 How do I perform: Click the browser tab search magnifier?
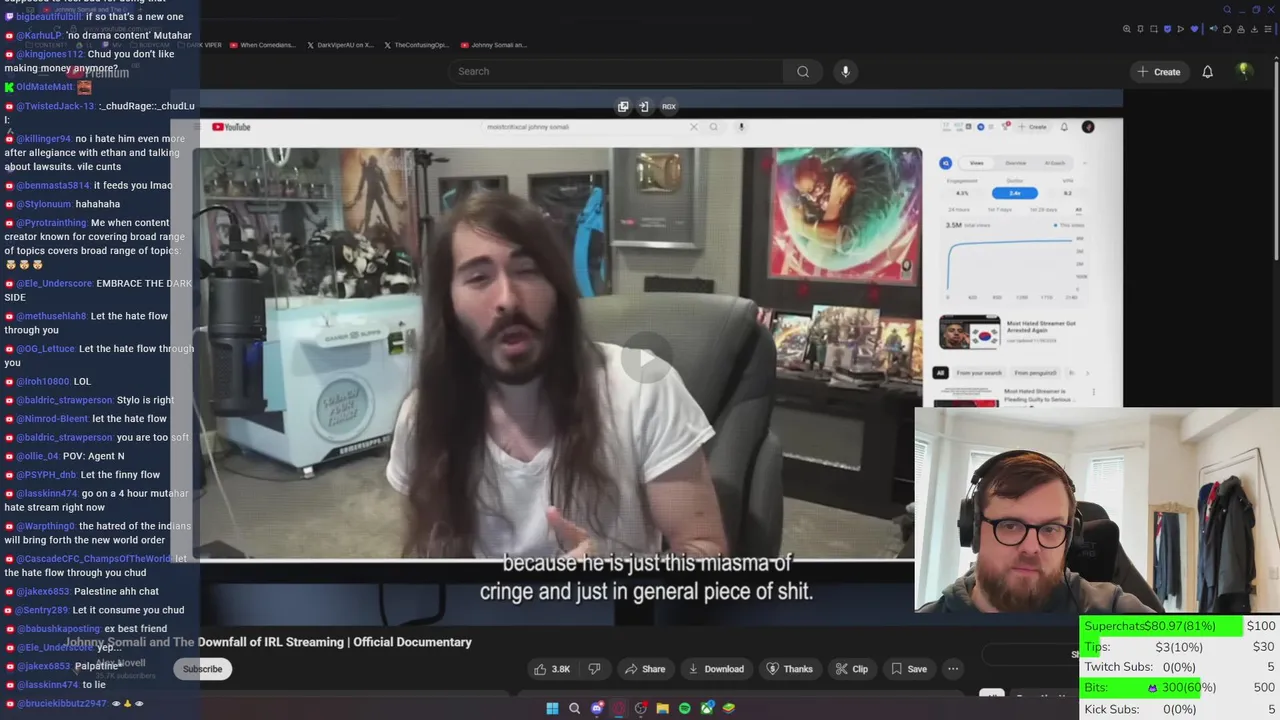coord(1227,10)
